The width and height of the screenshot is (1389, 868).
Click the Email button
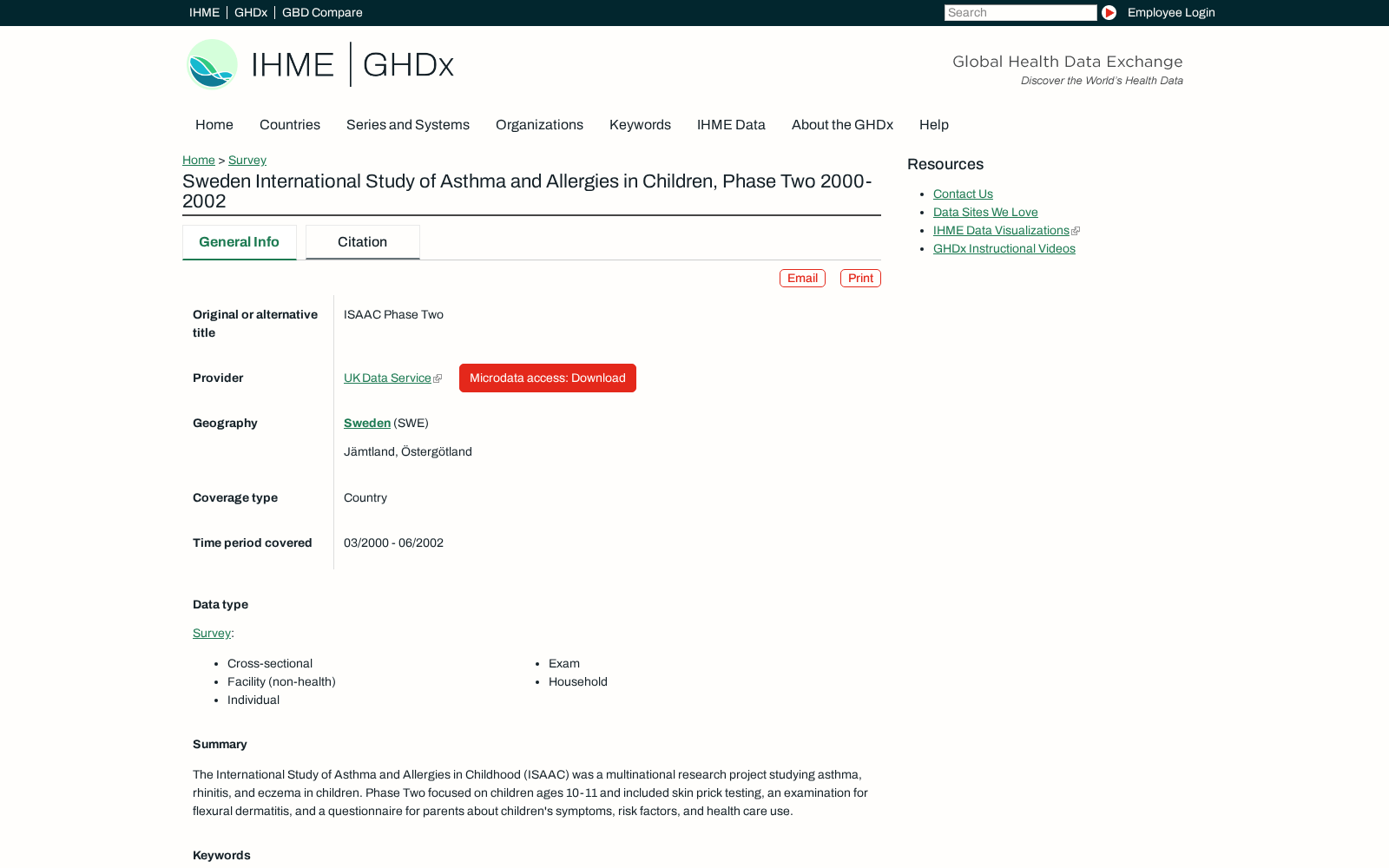coord(802,278)
